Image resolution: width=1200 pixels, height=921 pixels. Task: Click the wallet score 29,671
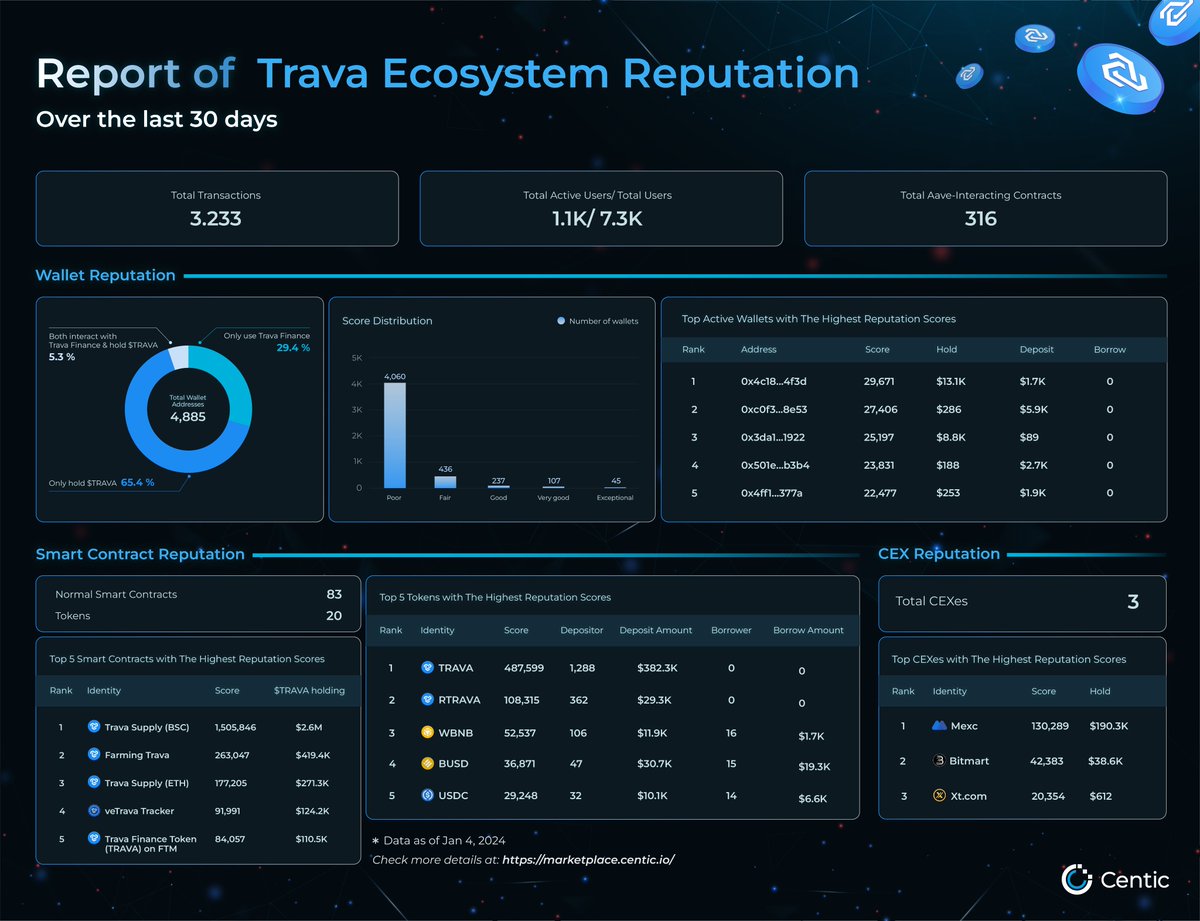tap(881, 381)
